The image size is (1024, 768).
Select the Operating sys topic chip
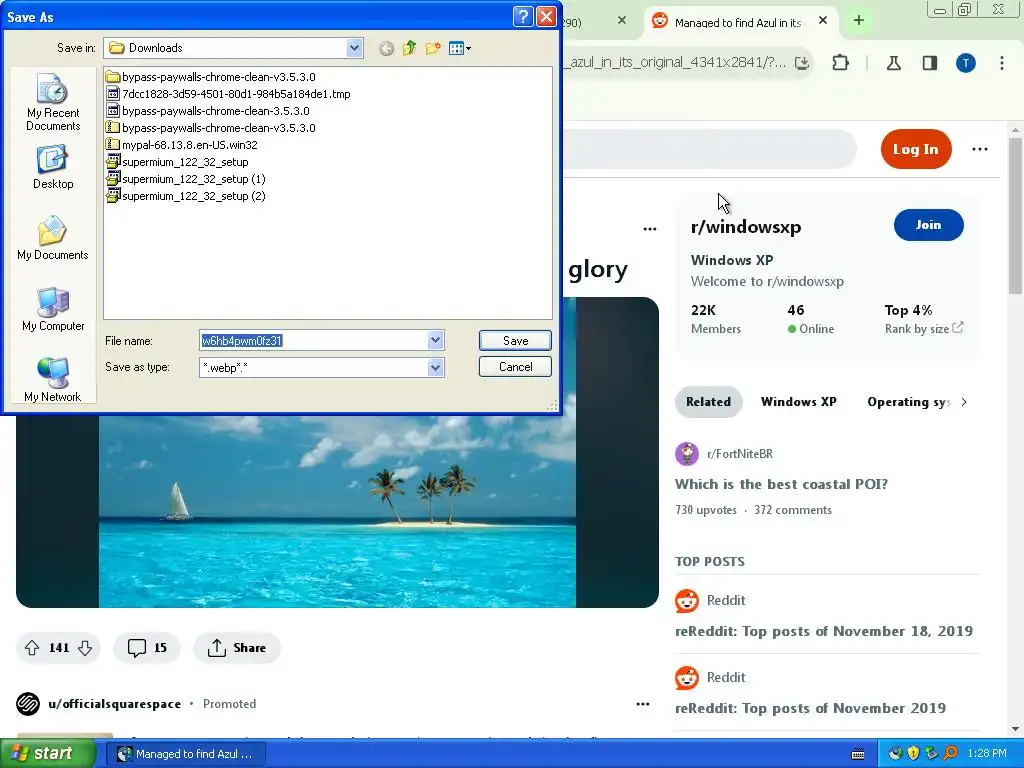tap(908, 402)
